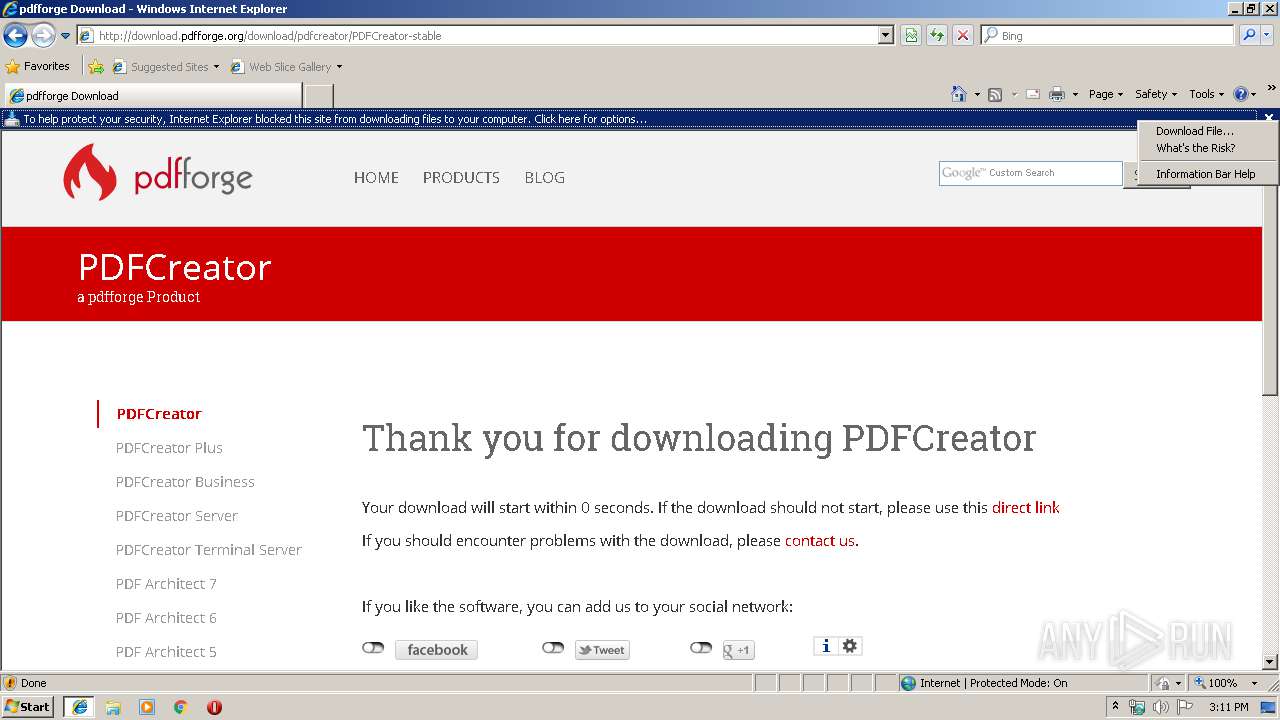
Task: Toggle the switch next to Google +1
Action: [x=701, y=648]
